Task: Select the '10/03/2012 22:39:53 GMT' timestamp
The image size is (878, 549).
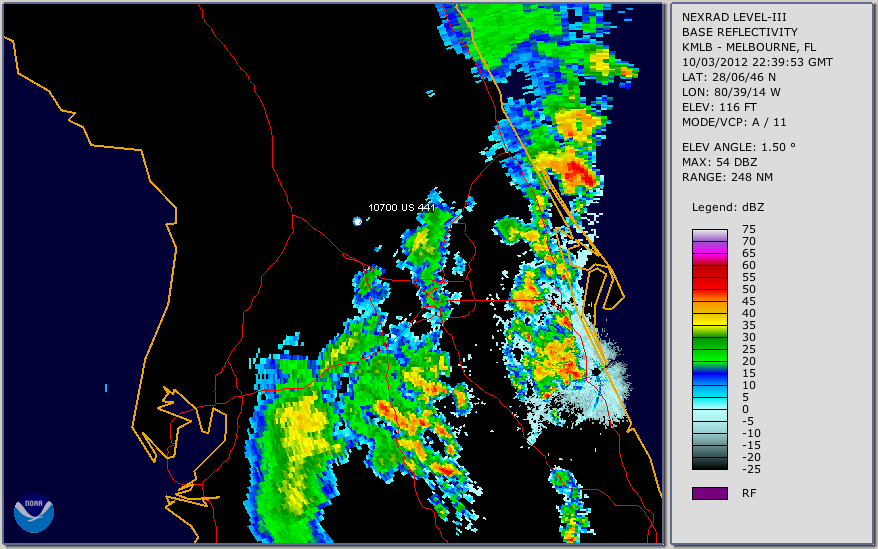Action: [x=757, y=62]
